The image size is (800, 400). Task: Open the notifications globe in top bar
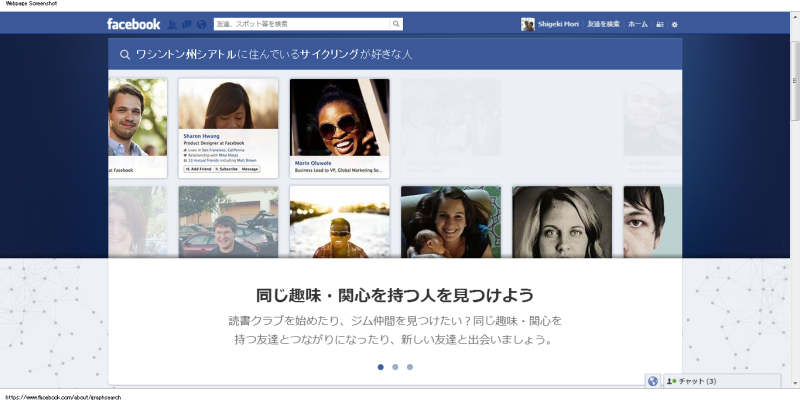pyautogui.click(x=201, y=24)
